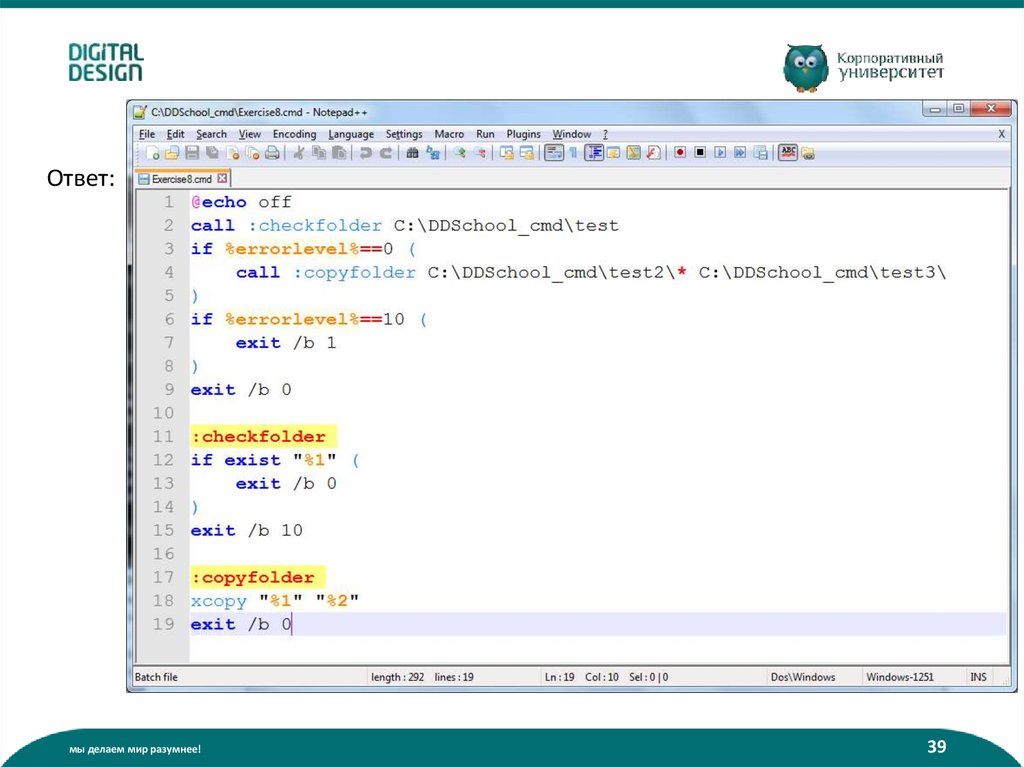Image resolution: width=1024 pixels, height=767 pixels.
Task: Toggle show all characters pilcrow button
Action: coord(573,153)
